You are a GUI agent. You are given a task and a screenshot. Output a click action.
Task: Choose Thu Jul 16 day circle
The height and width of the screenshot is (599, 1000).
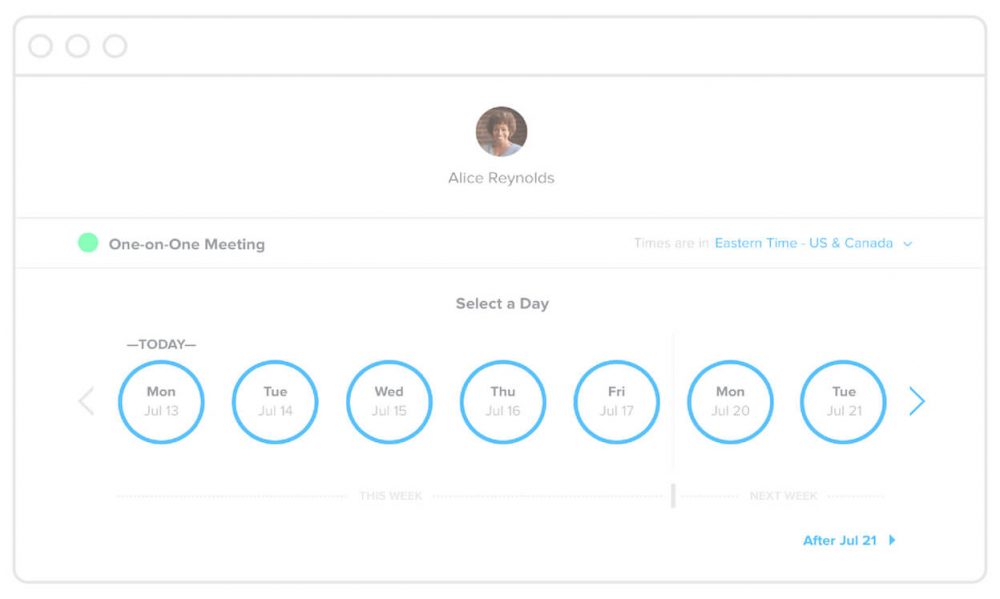click(503, 402)
